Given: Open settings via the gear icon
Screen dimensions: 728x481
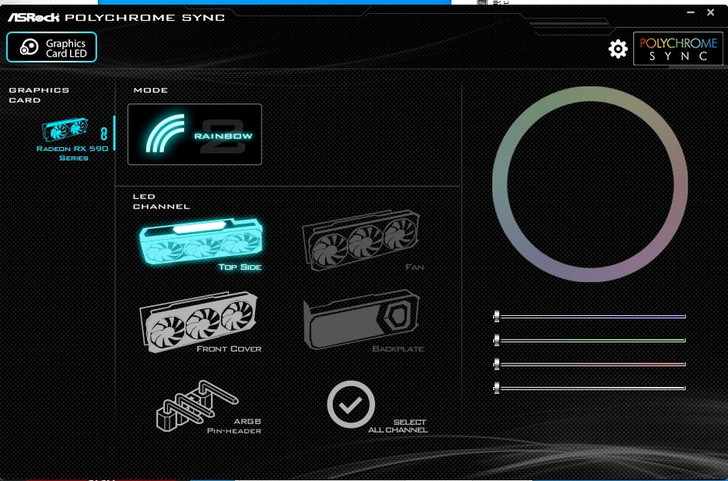Looking at the screenshot, I should click(x=618, y=49).
